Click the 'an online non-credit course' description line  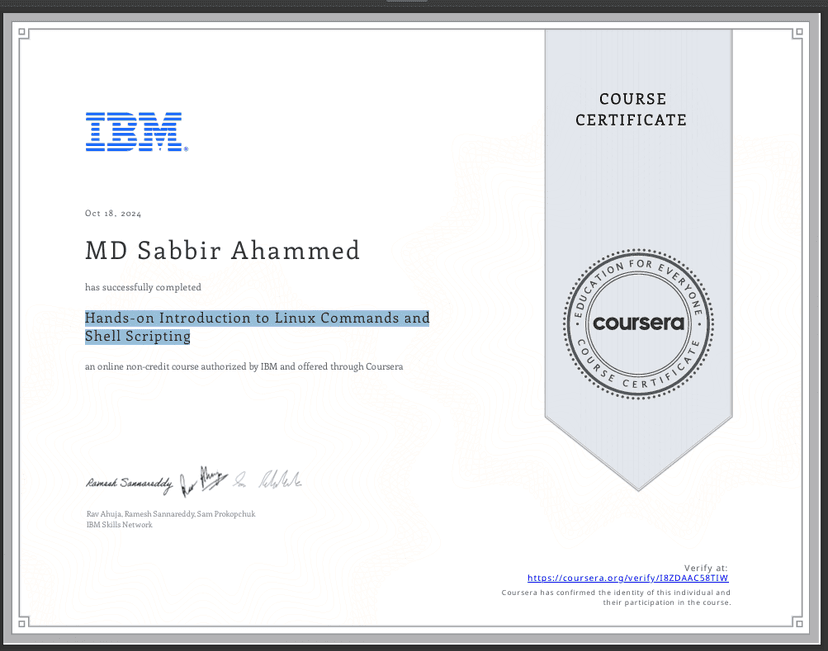(244, 366)
